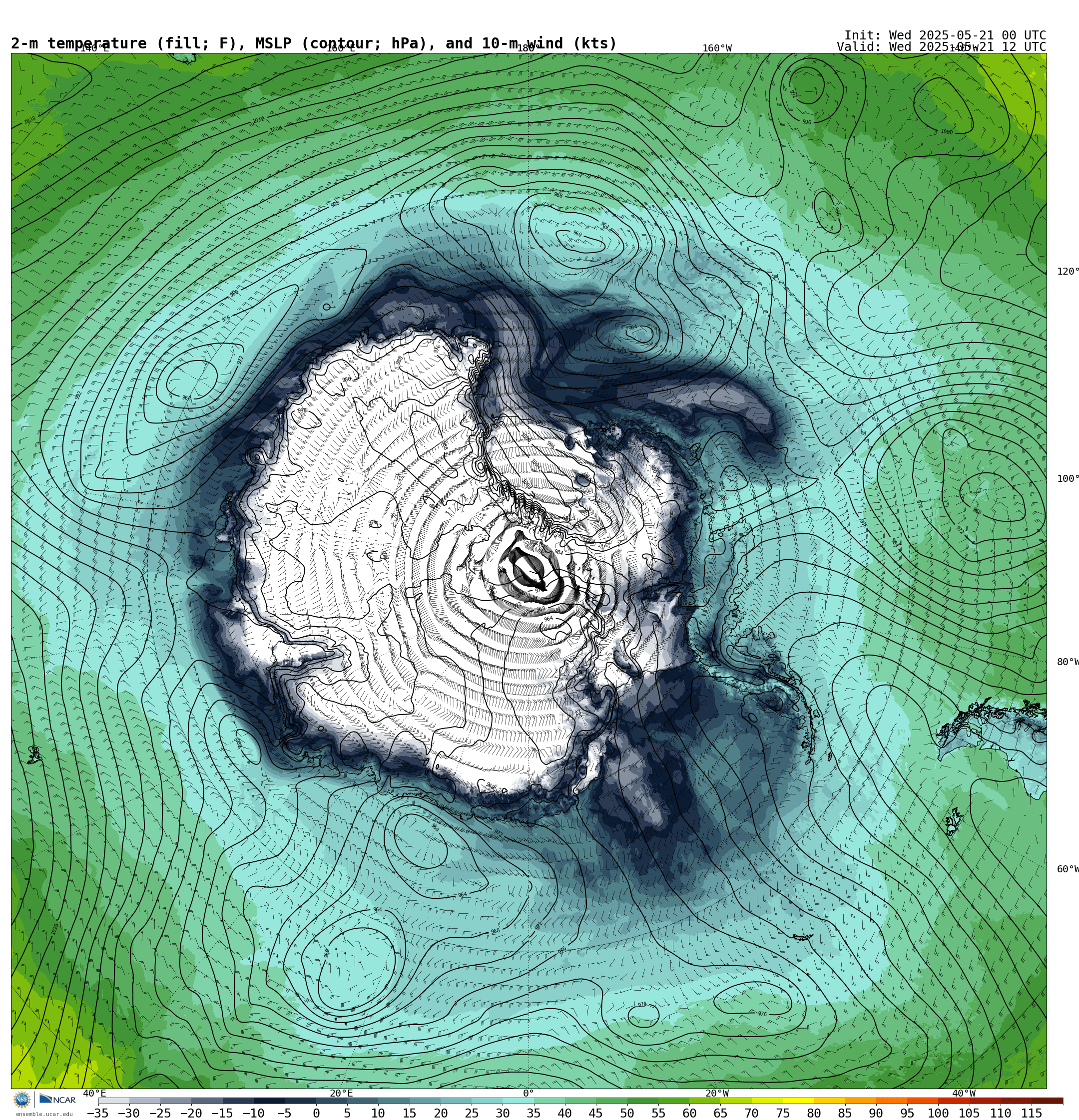The image size is (1079, 1120).
Task: Click the 1028 isobar label near the map's left edge
Action: click(30, 120)
